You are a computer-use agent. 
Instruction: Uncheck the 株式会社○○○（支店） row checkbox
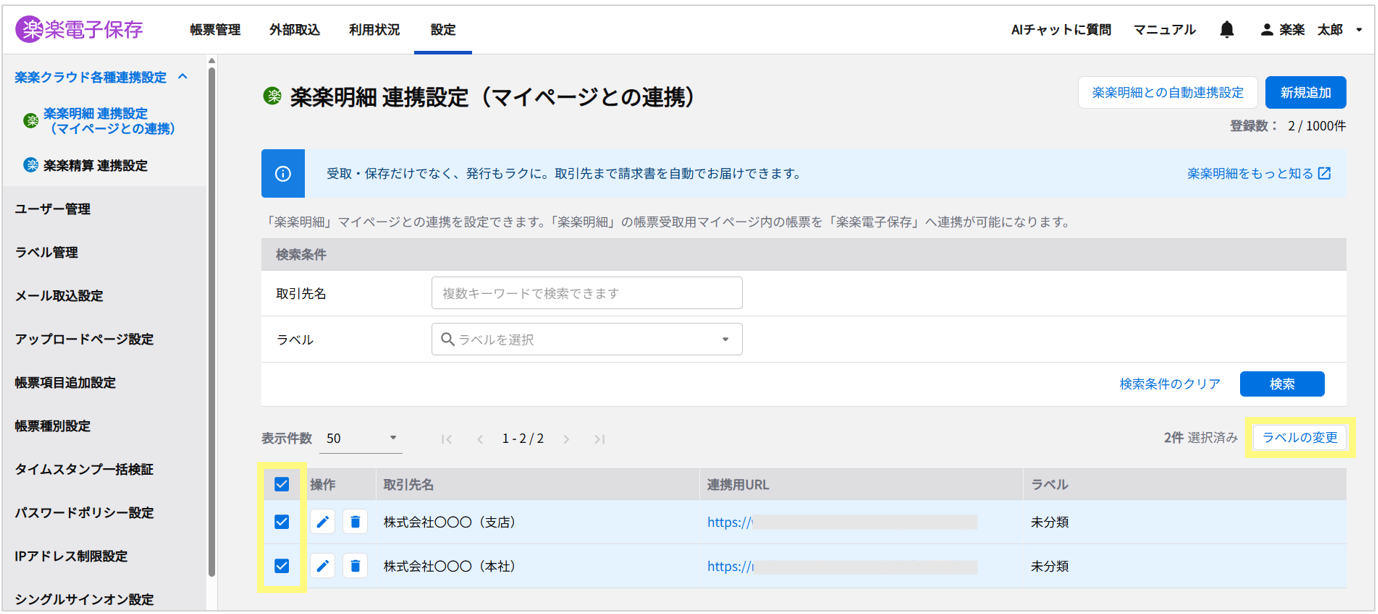point(282,522)
